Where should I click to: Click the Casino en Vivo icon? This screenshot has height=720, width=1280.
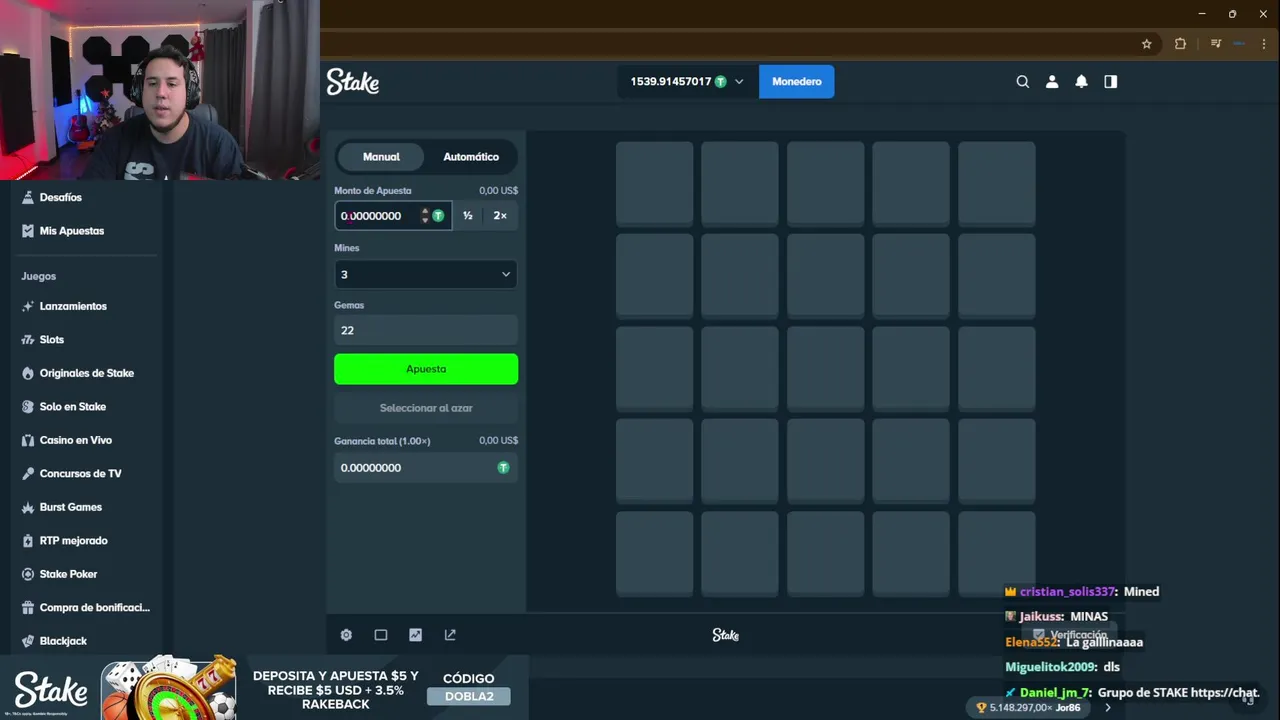28,441
